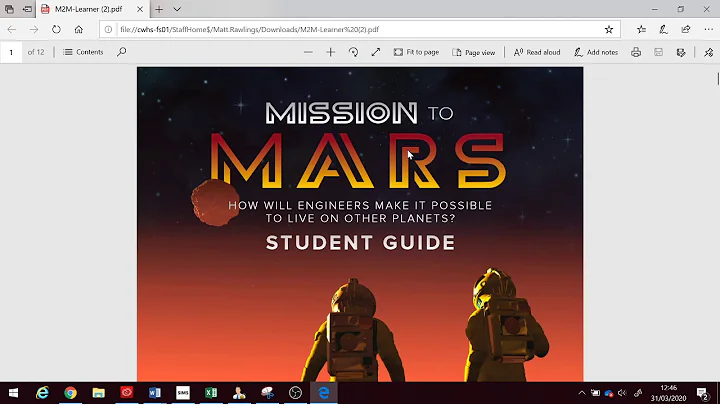Click the browser Add notes pen icon
Screen dimensions: 720x404
point(663,29)
